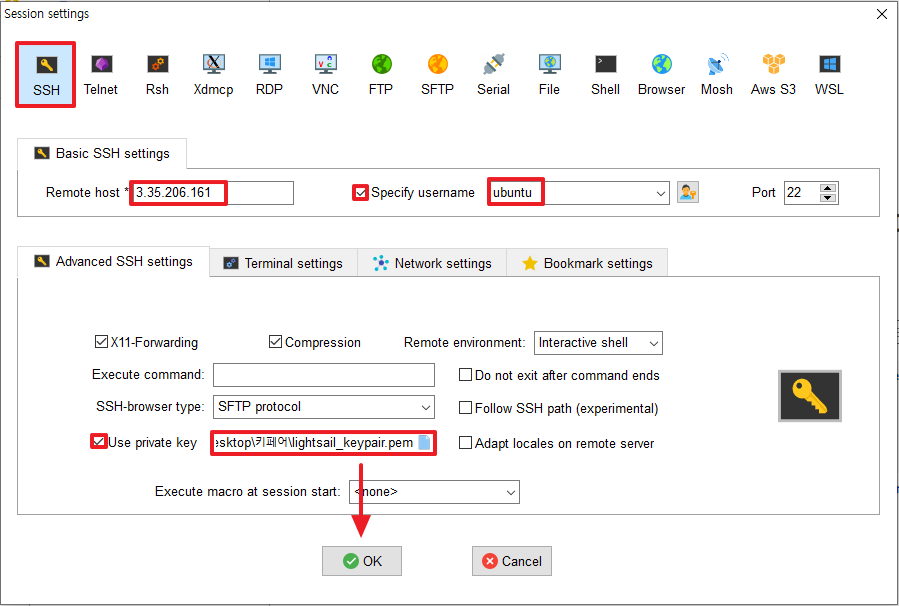Select the SSH session type icon
Image resolution: width=899 pixels, height=606 pixels.
[46, 75]
